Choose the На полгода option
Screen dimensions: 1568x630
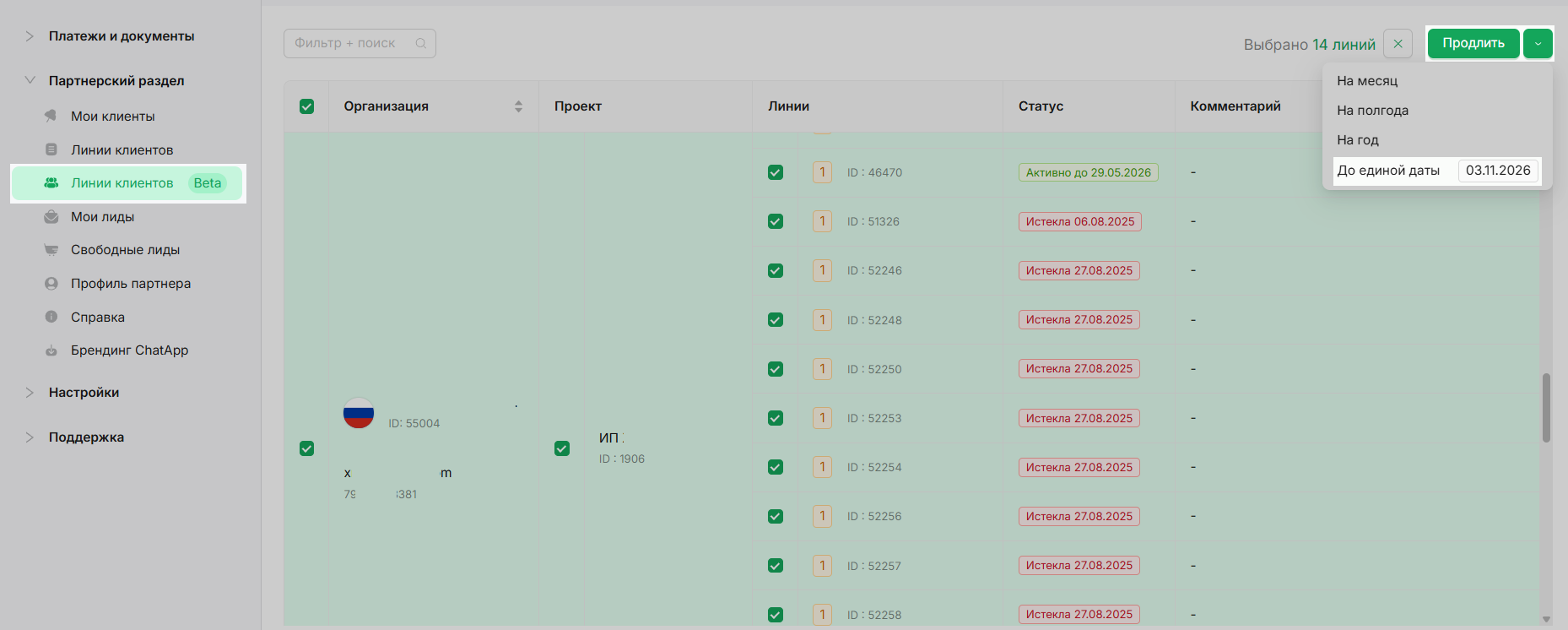tap(1372, 111)
